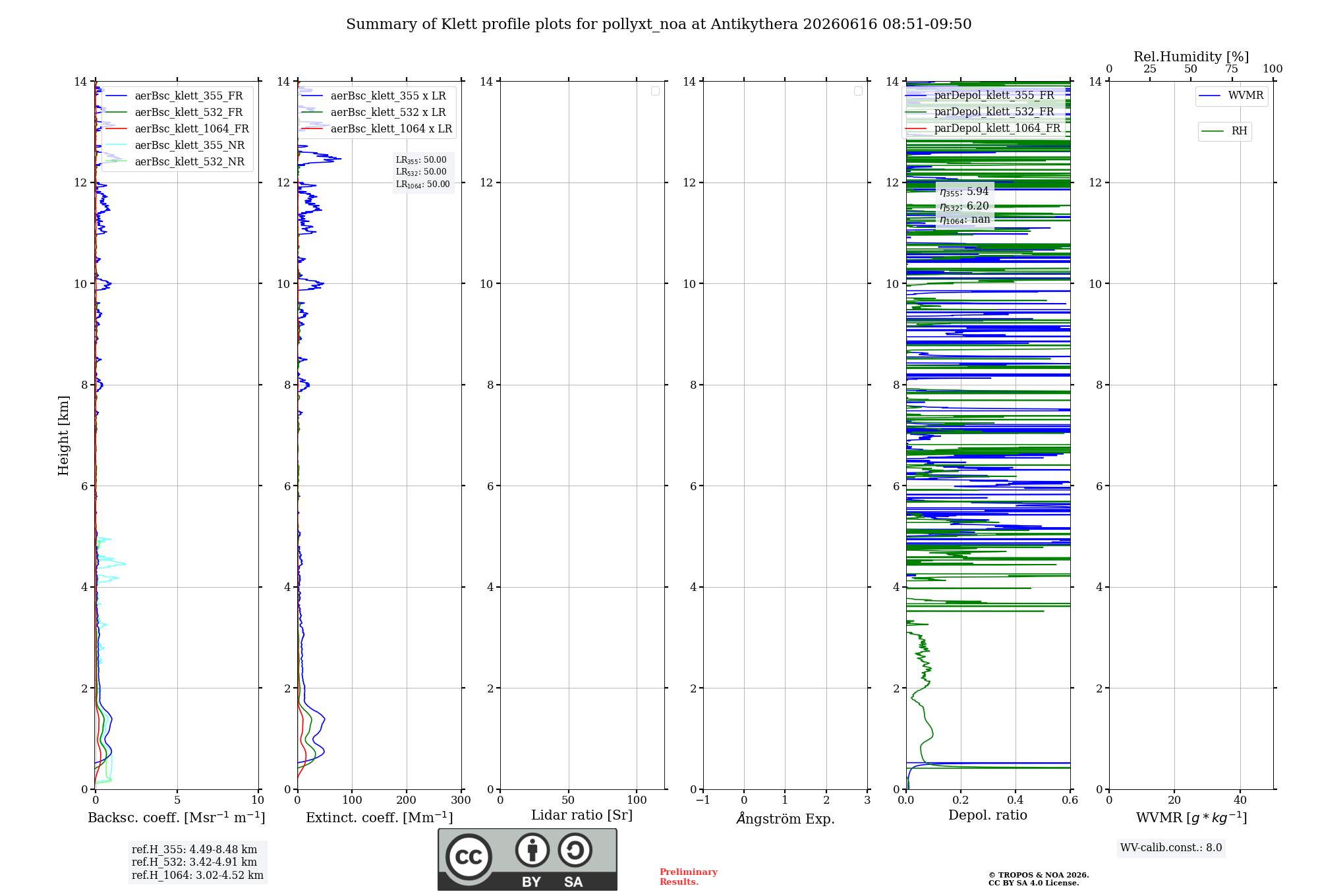Click the RH legend label
Screen dimensions: 1318x896
[1239, 131]
